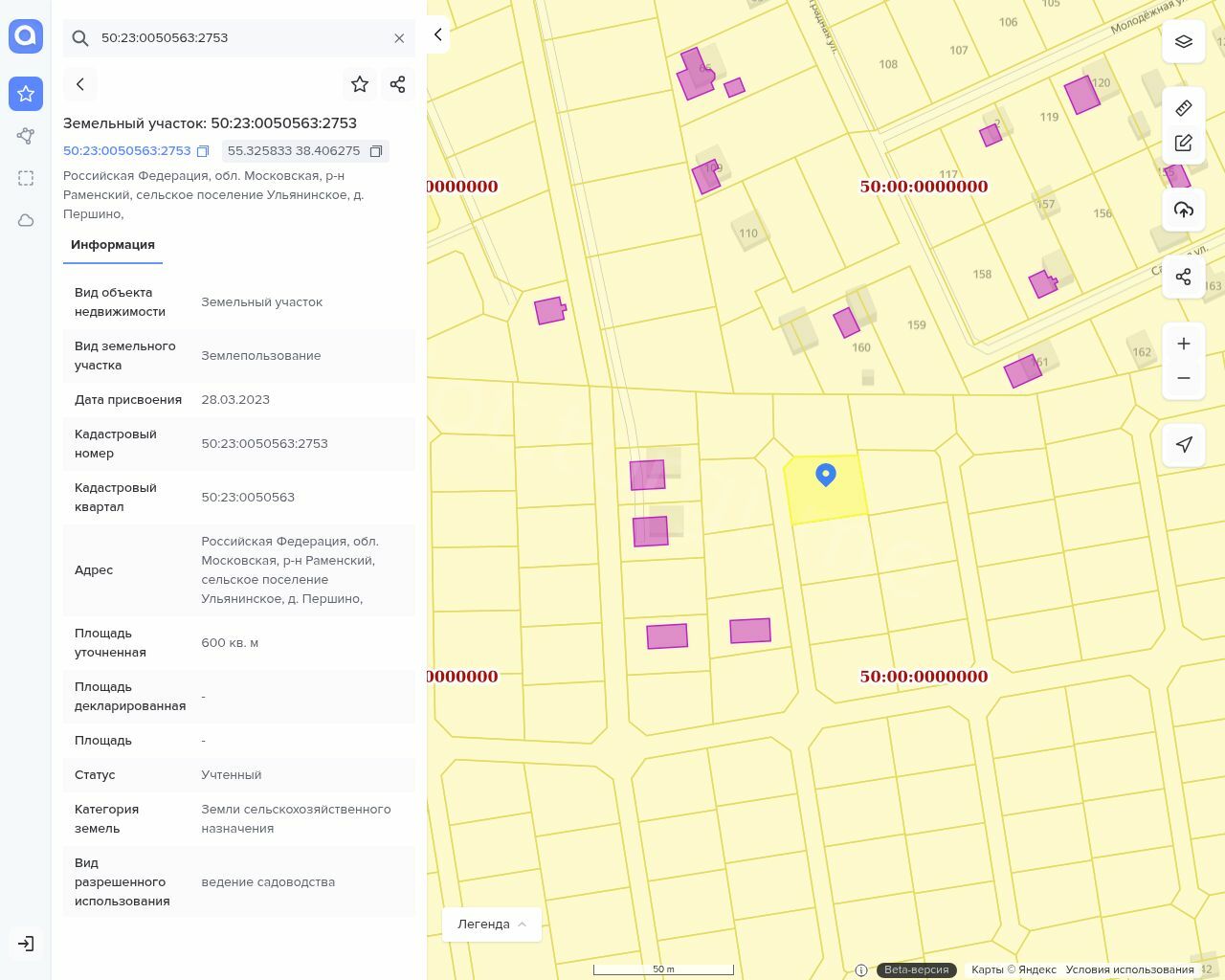The width and height of the screenshot is (1225, 980).
Task: Go back to the previous search results
Action: [80, 84]
